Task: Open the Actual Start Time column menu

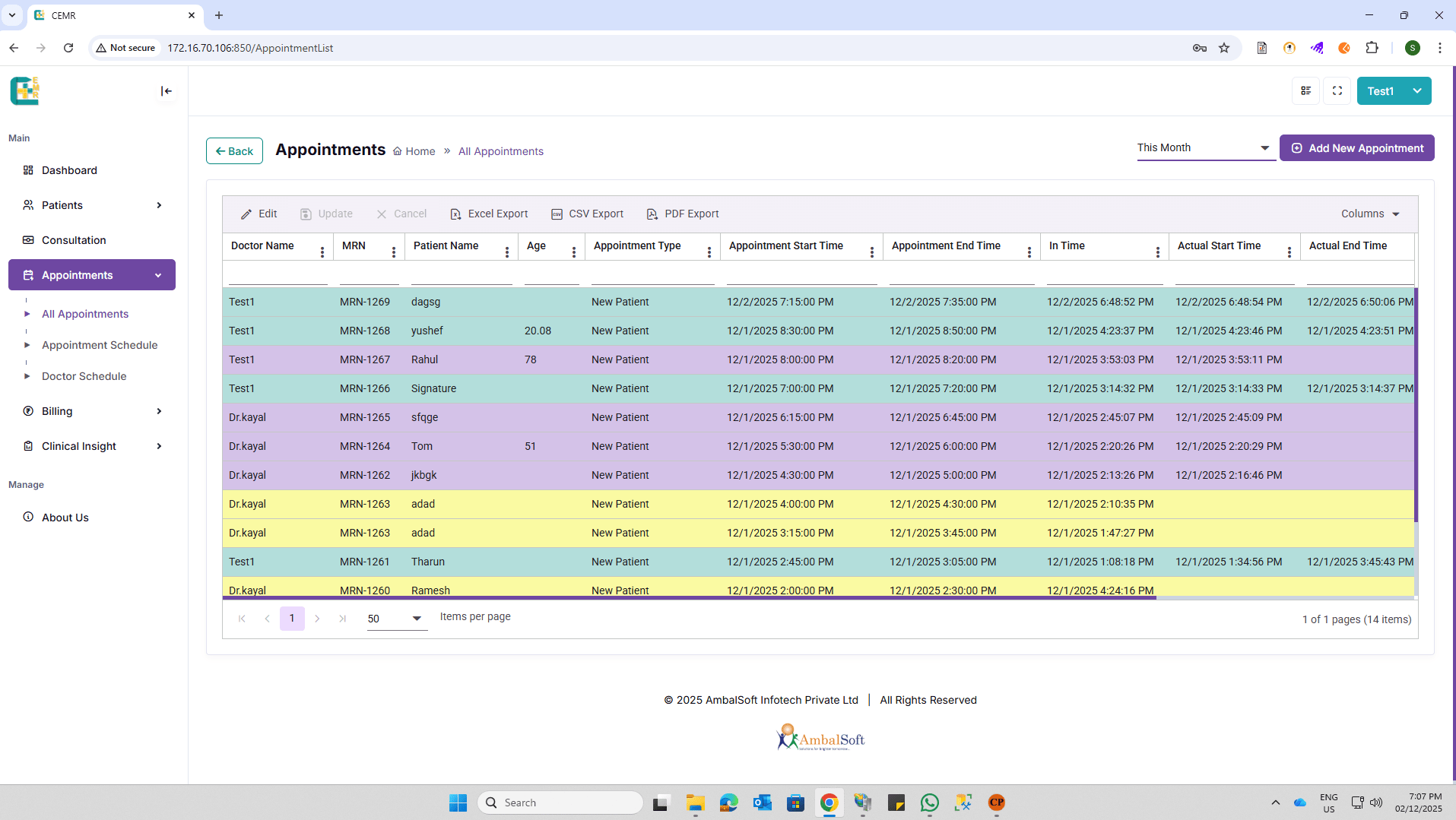Action: (x=1289, y=252)
